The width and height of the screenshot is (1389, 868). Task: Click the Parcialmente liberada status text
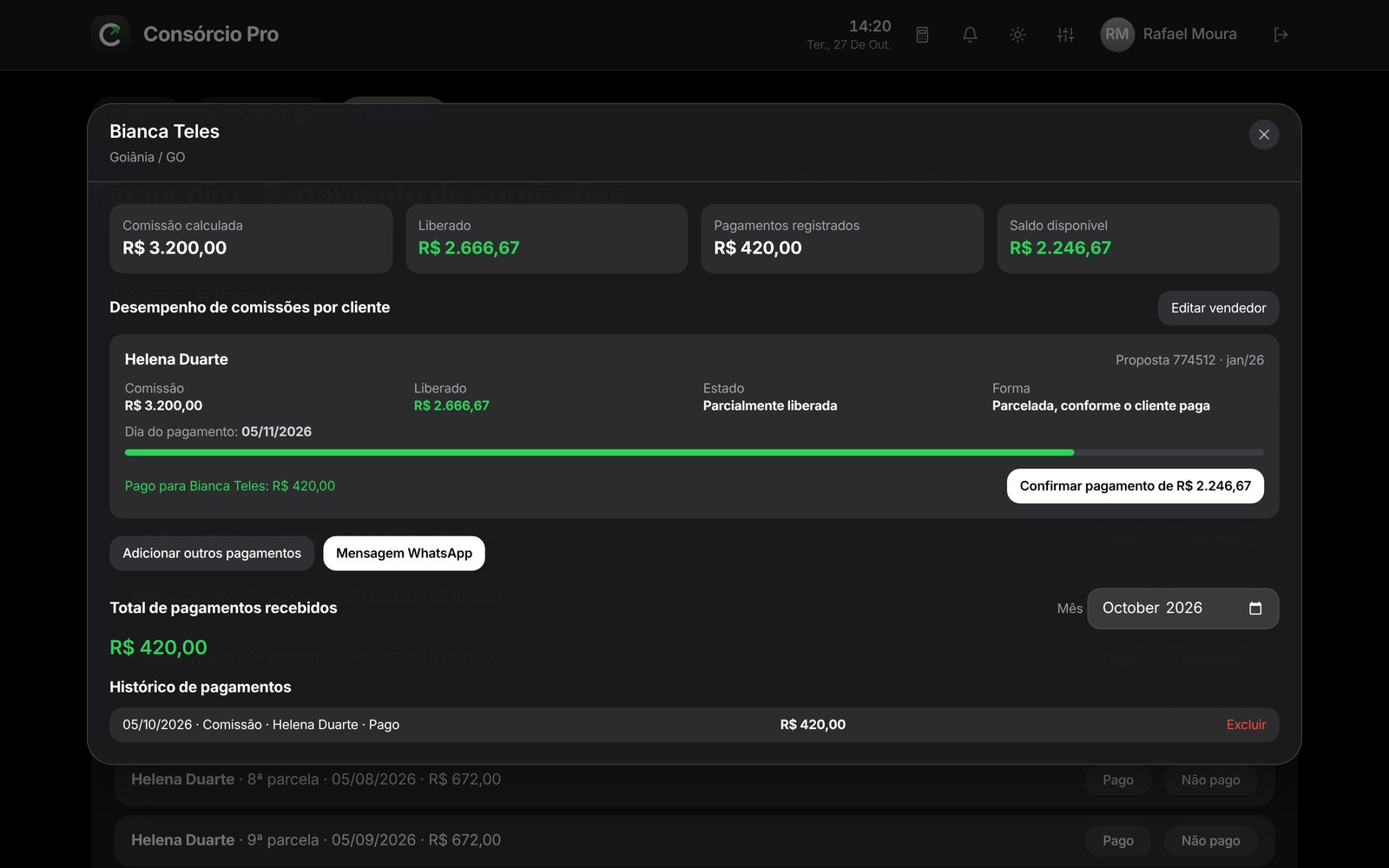770,406
